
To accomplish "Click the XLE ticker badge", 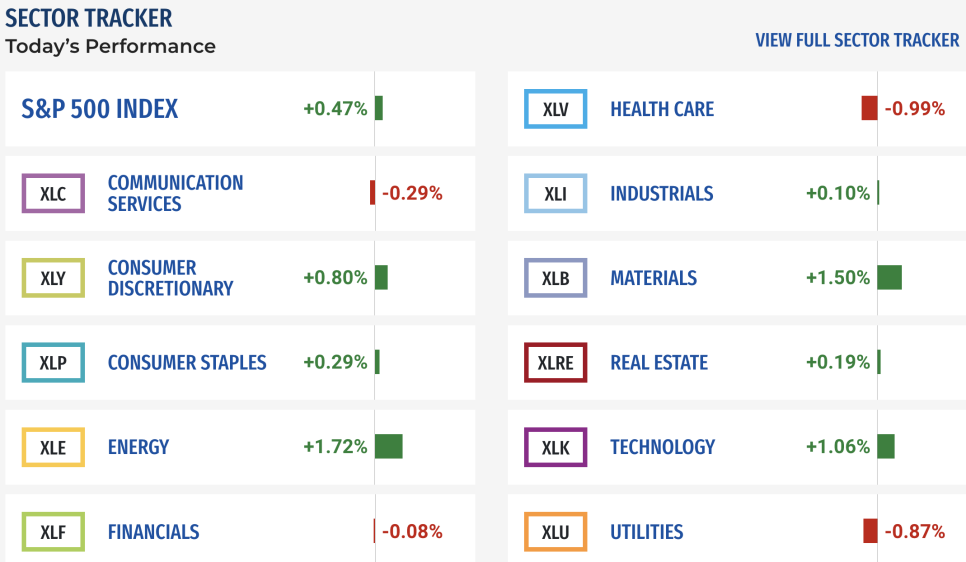I will 53,447.
